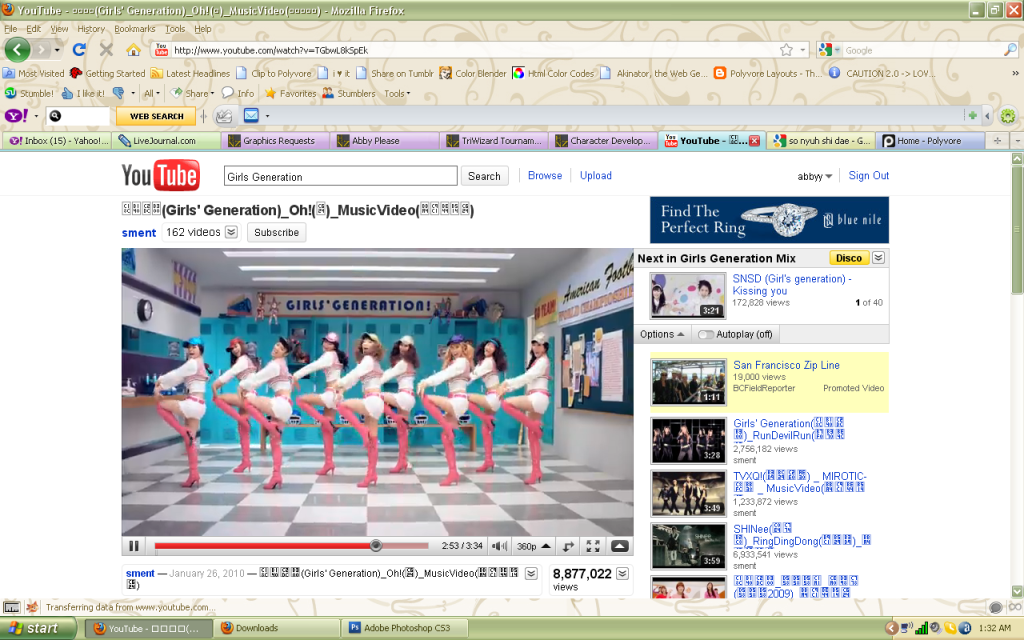Click WEB SEARCH button in Yahoo toolbar
Screen dimensions: 1024x640
click(x=156, y=116)
